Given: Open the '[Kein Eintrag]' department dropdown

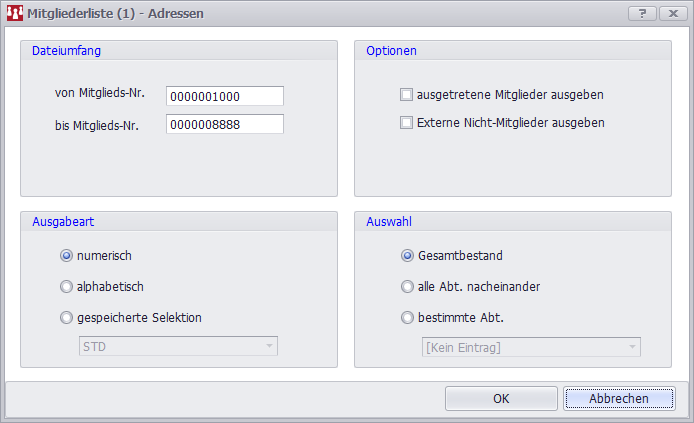Looking at the screenshot, I should [530, 347].
